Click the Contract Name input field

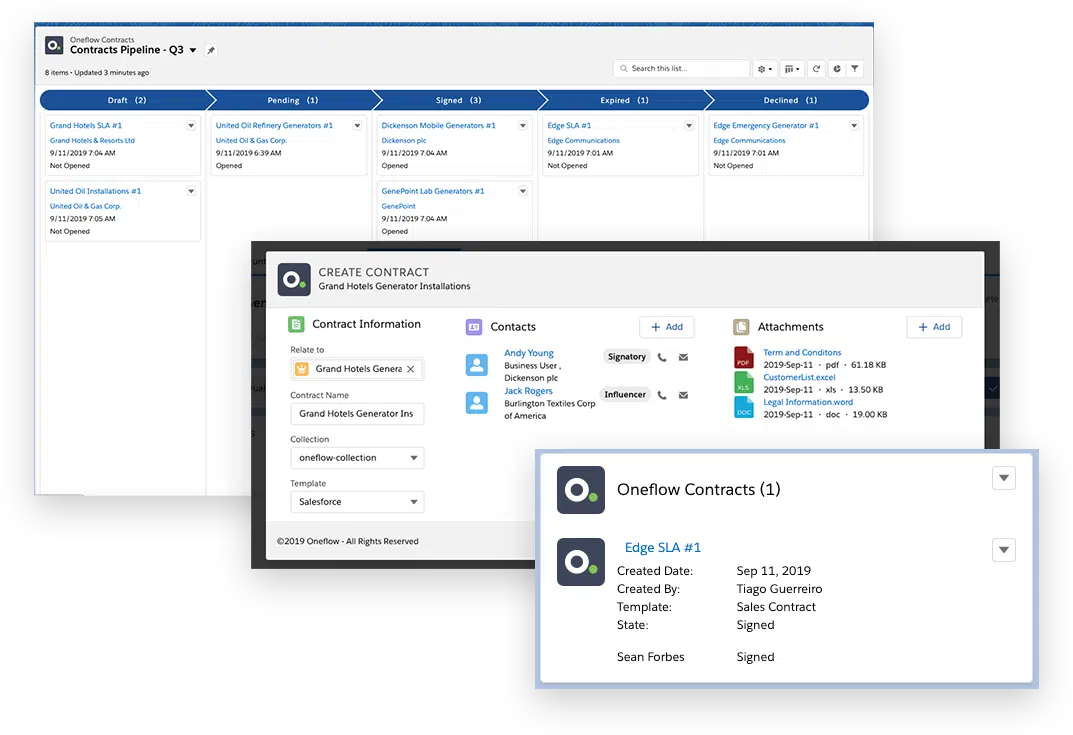[x=357, y=414]
